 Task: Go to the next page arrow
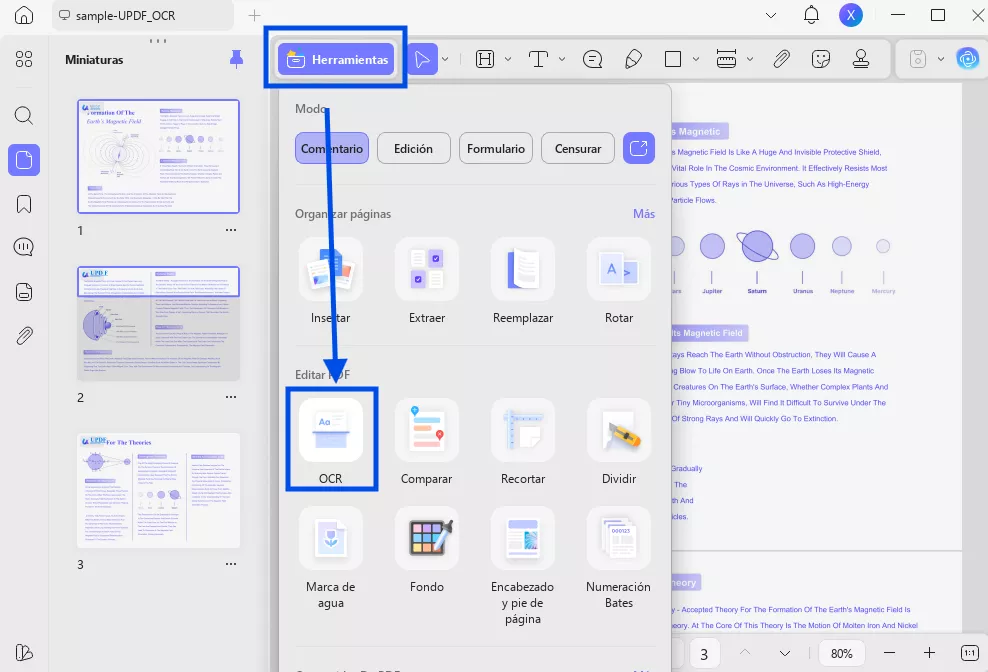pos(784,653)
